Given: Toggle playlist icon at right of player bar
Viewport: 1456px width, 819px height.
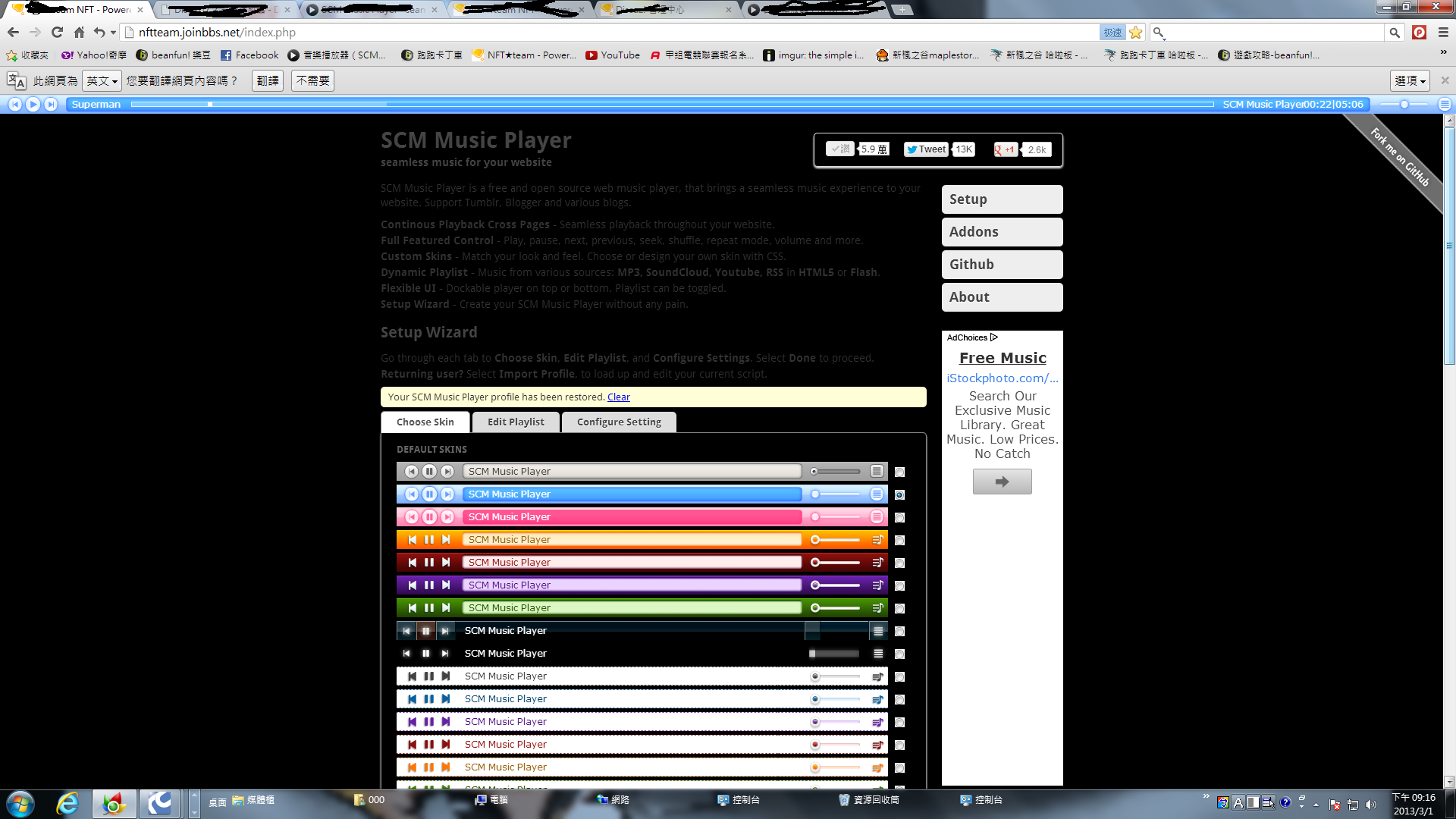Looking at the screenshot, I should click(x=1445, y=105).
